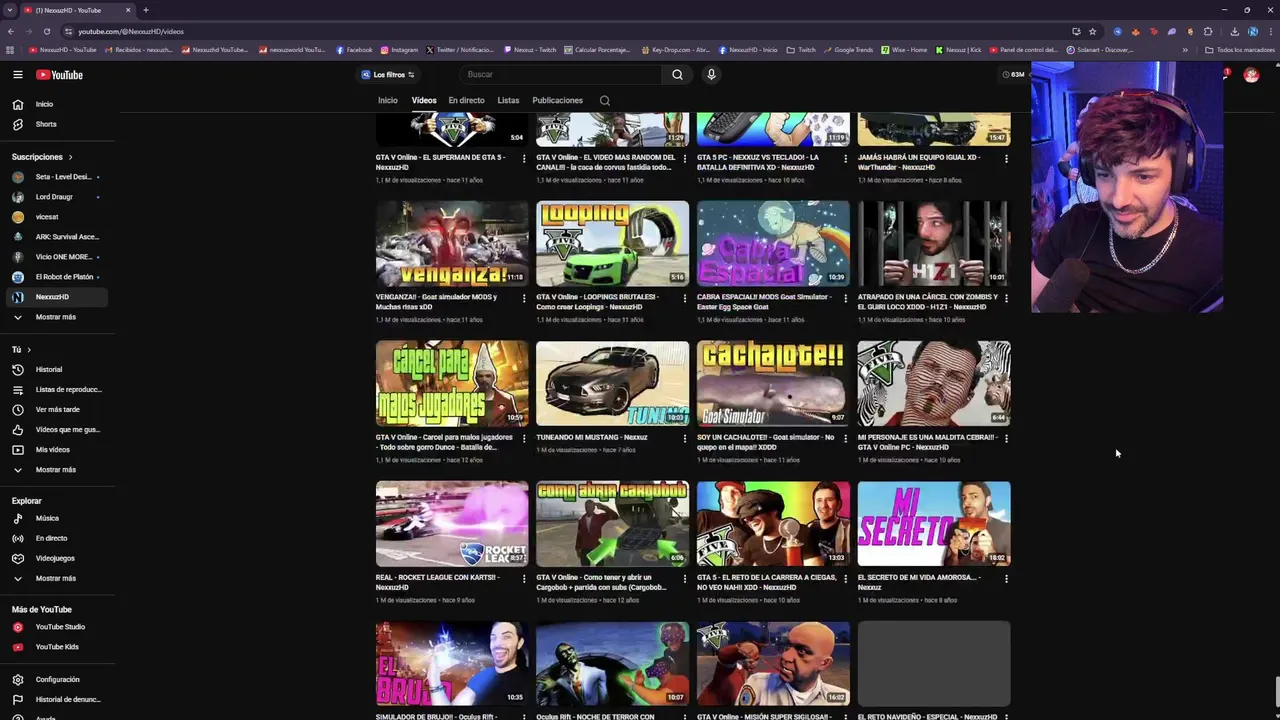Open YouTube Studio link
Image resolution: width=1280 pixels, height=720 pixels.
[x=57, y=627]
